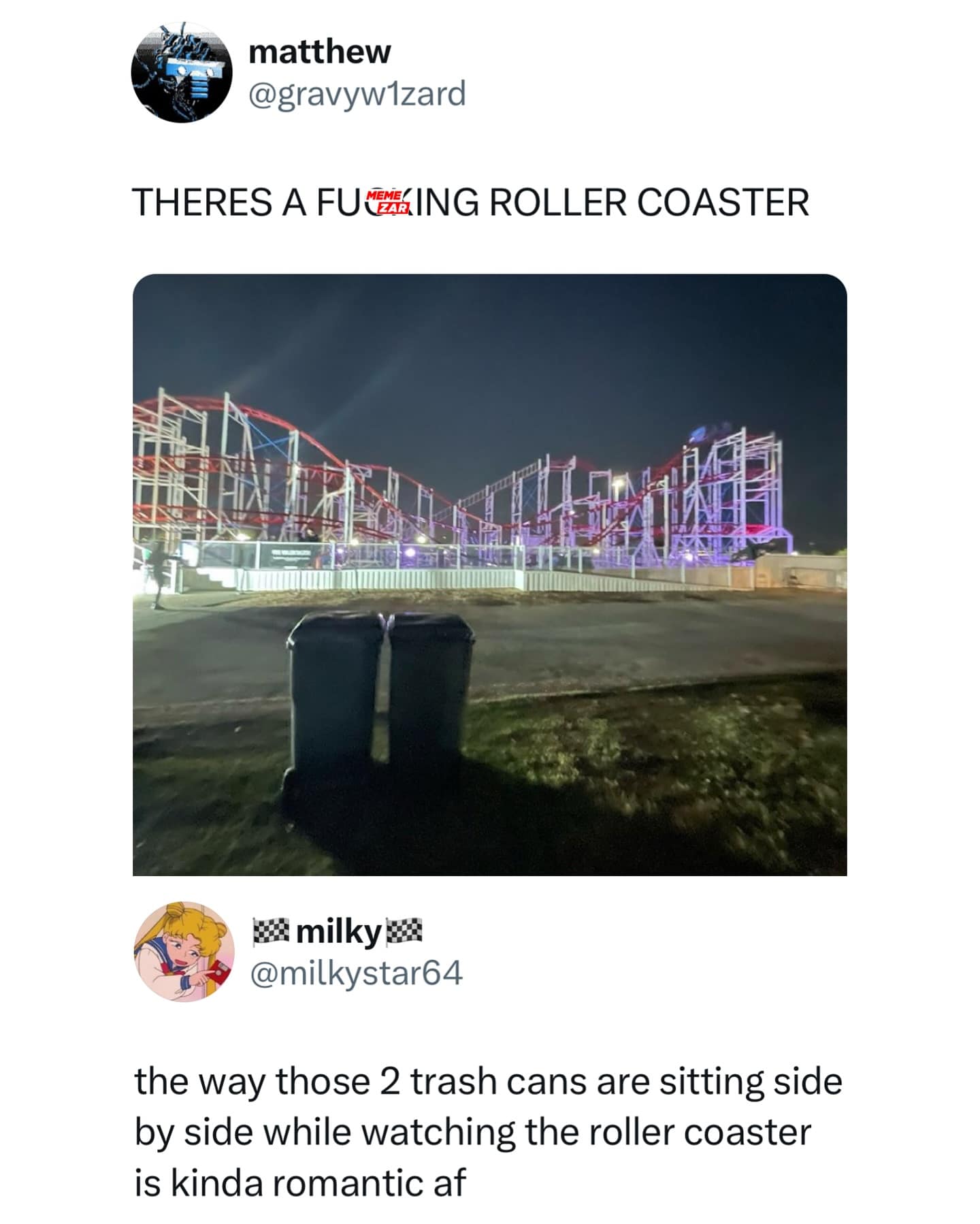The height and width of the screenshot is (1224, 980).
Task: Select the tweet text THERES A ROLLER COASTER
Action: 470,202
